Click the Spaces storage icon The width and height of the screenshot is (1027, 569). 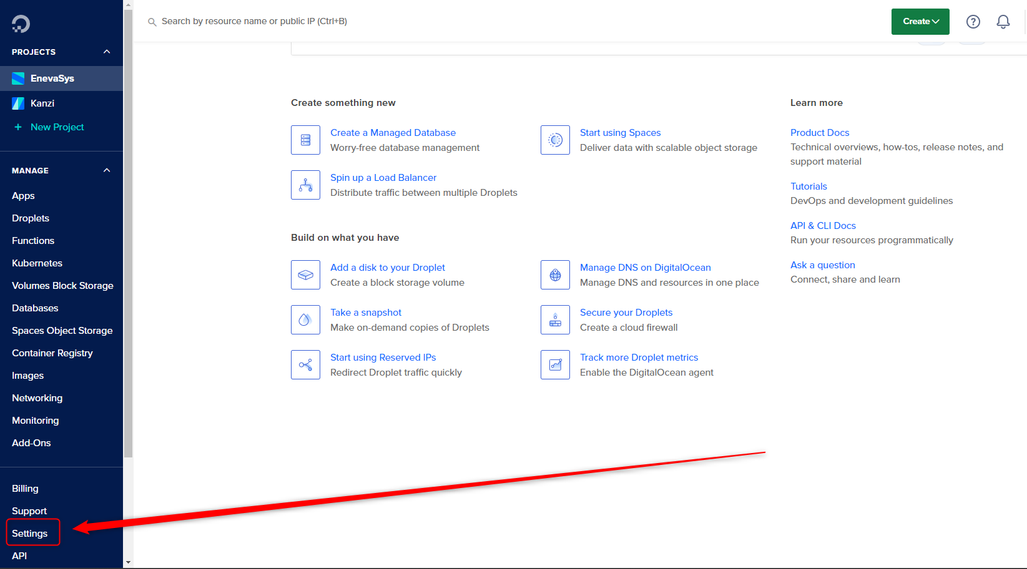555,140
